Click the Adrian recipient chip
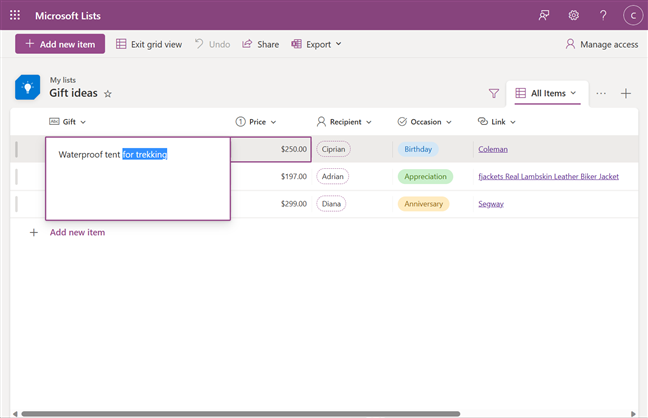The image size is (648, 418). (x=333, y=177)
